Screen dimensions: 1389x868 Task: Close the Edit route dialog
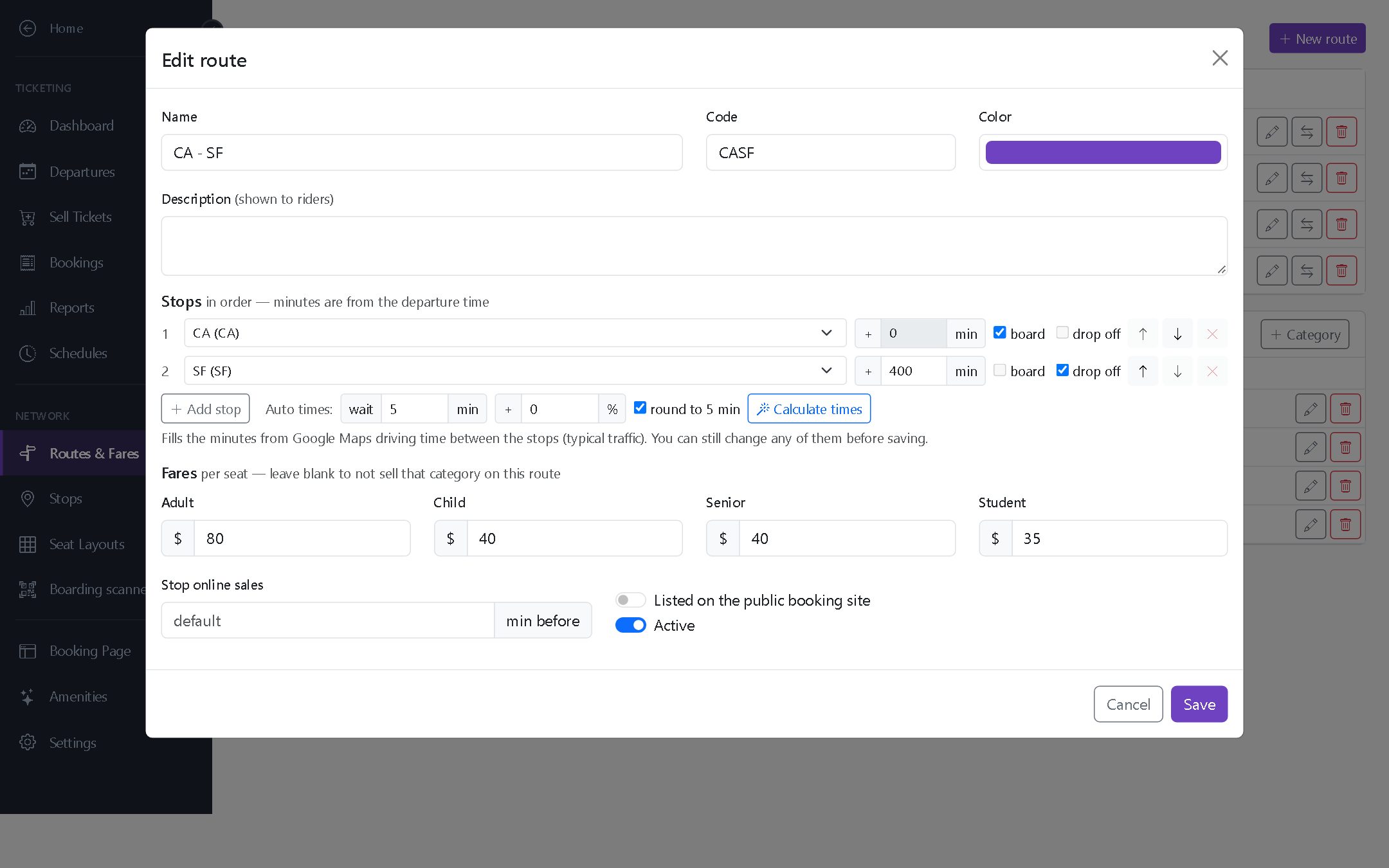point(1220,58)
